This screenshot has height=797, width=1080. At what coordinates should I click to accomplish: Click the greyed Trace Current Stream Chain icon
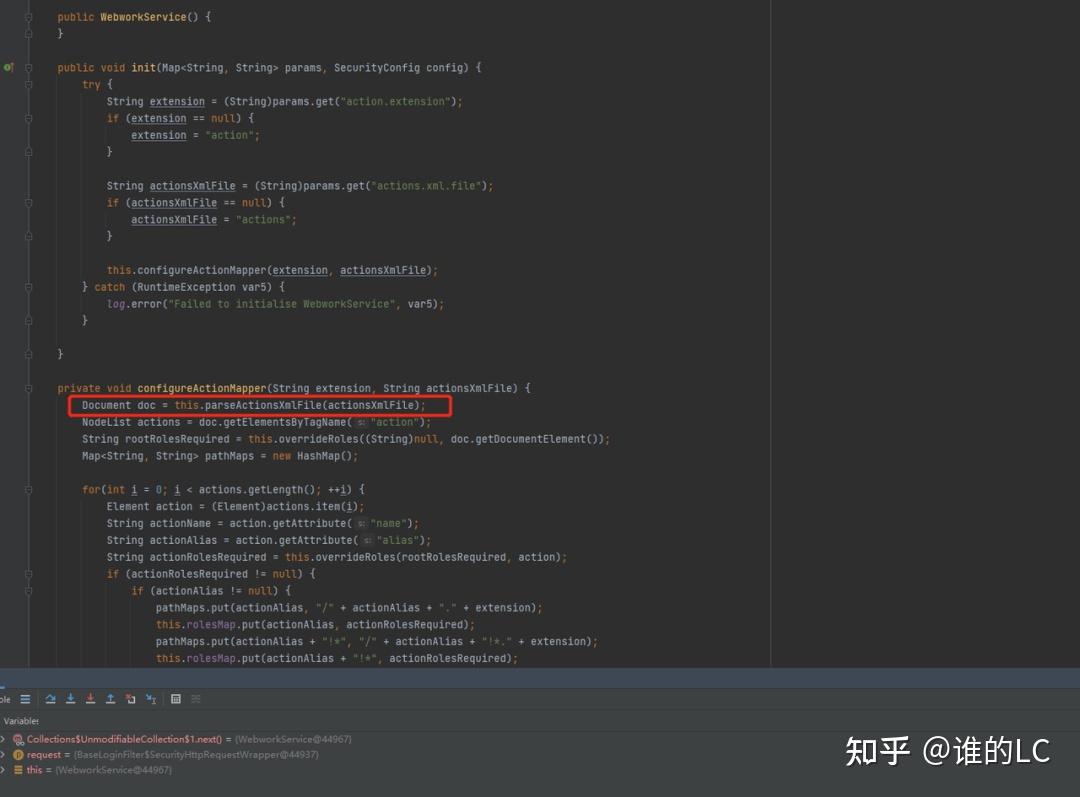point(196,699)
